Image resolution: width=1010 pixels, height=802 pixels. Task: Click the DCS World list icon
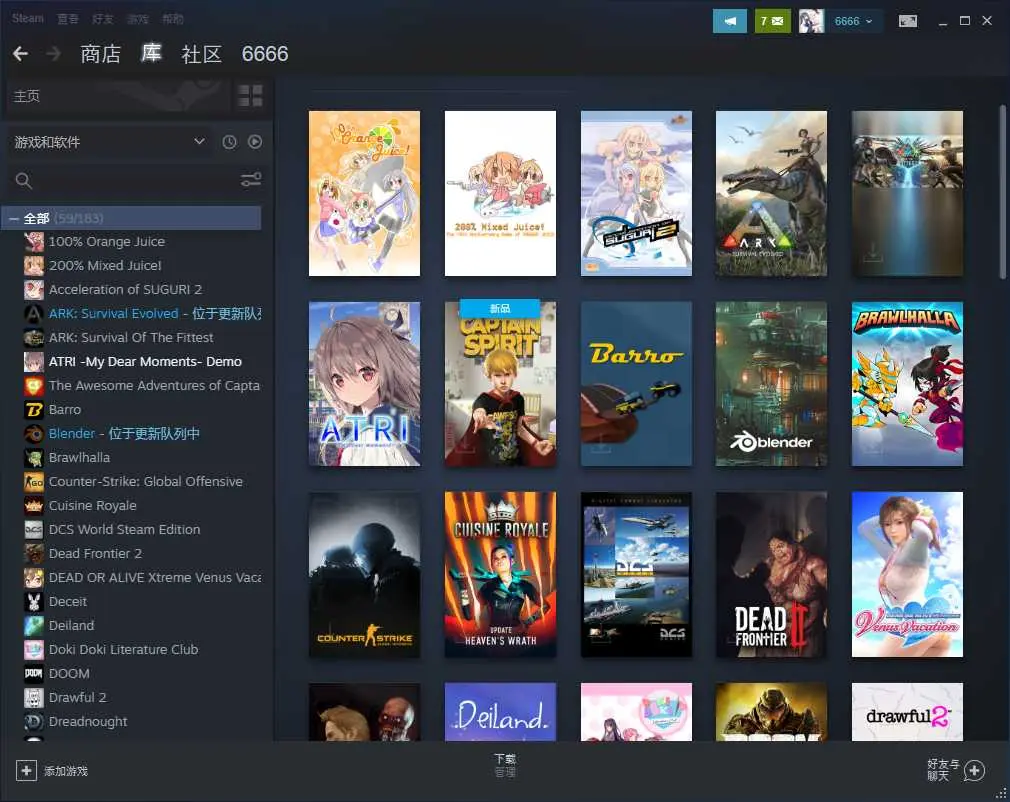point(34,530)
